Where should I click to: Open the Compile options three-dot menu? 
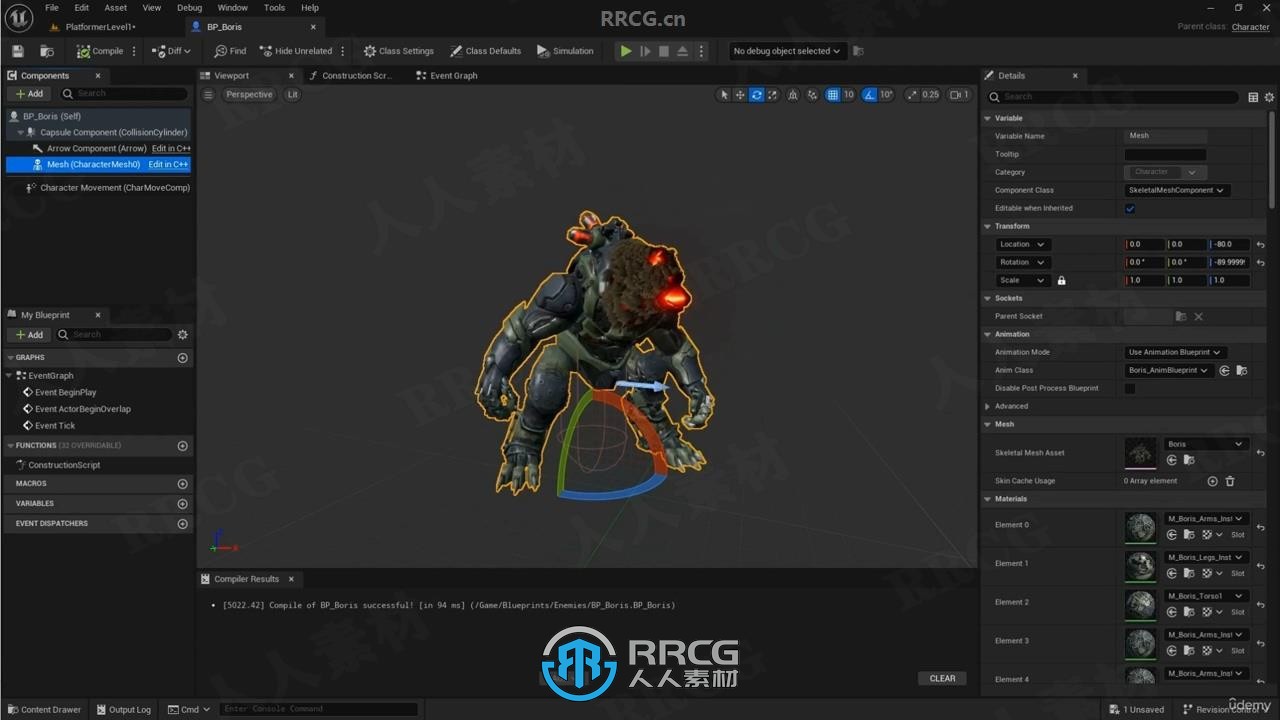point(134,51)
